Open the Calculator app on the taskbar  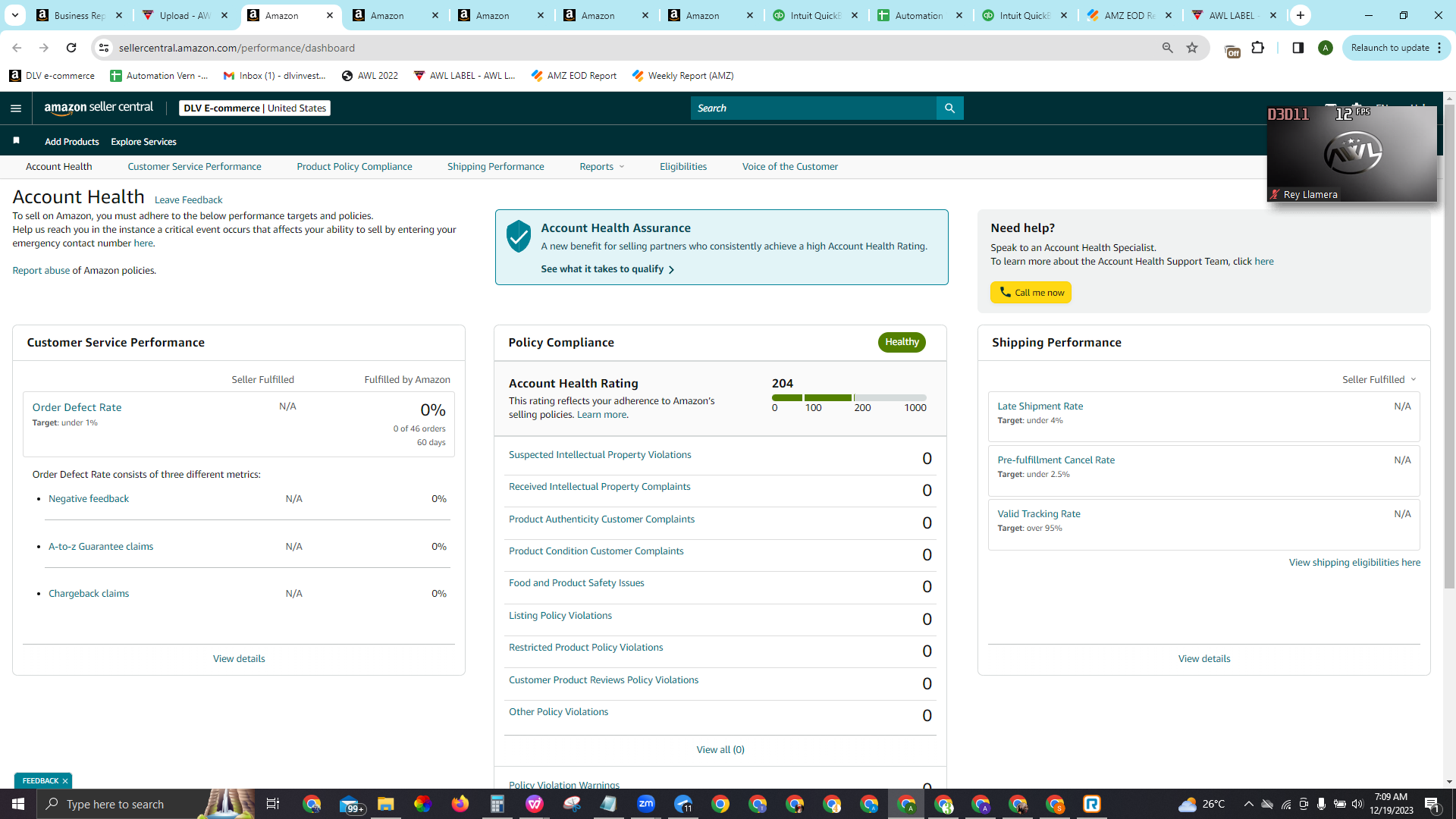pyautogui.click(x=497, y=804)
